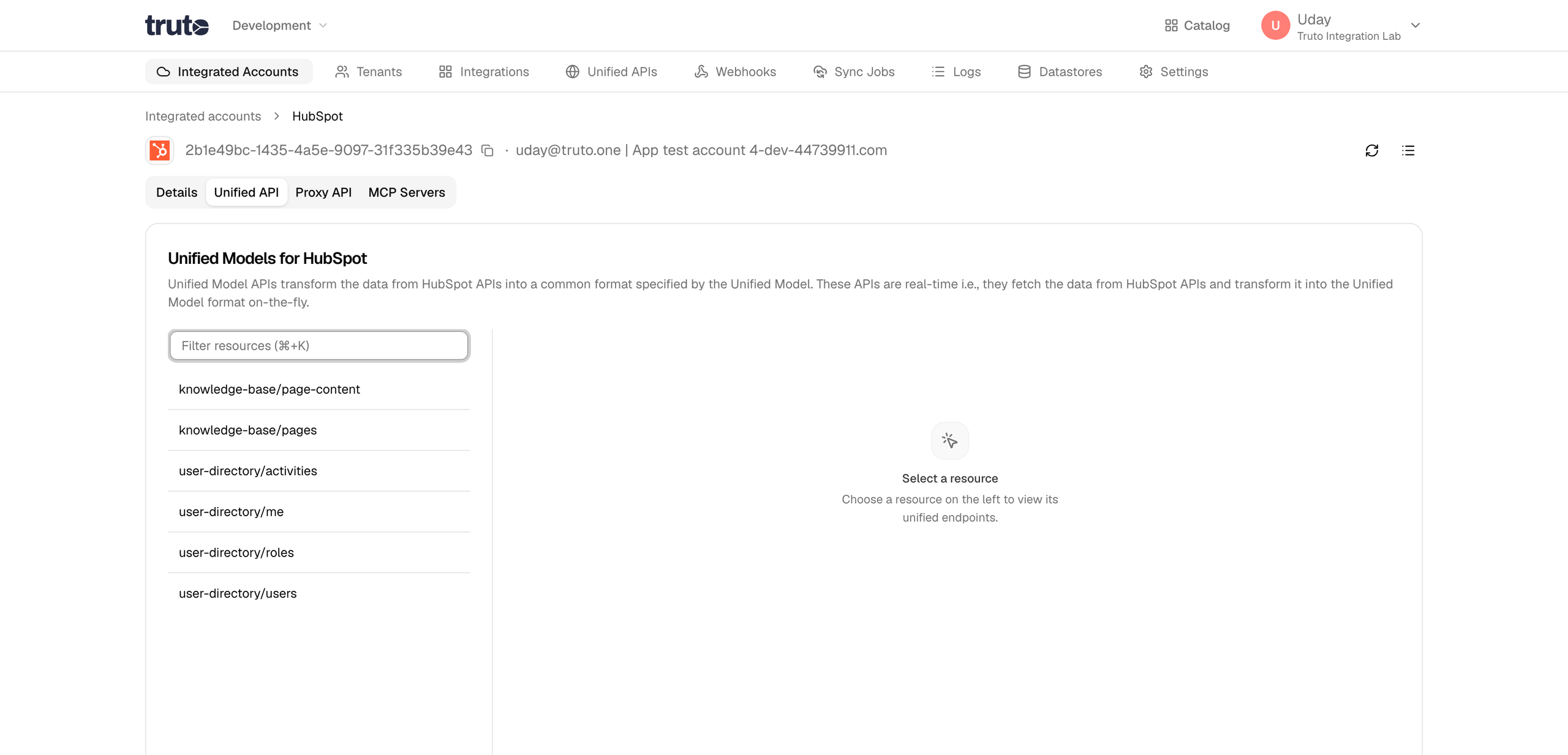Focus the Filter resources input field
1568x755 pixels.
[319, 346]
